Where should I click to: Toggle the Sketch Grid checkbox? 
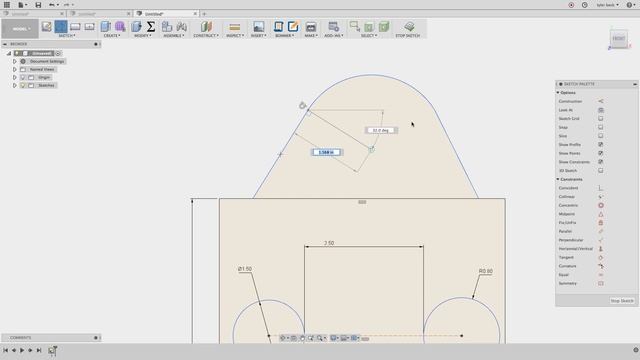coord(601,119)
